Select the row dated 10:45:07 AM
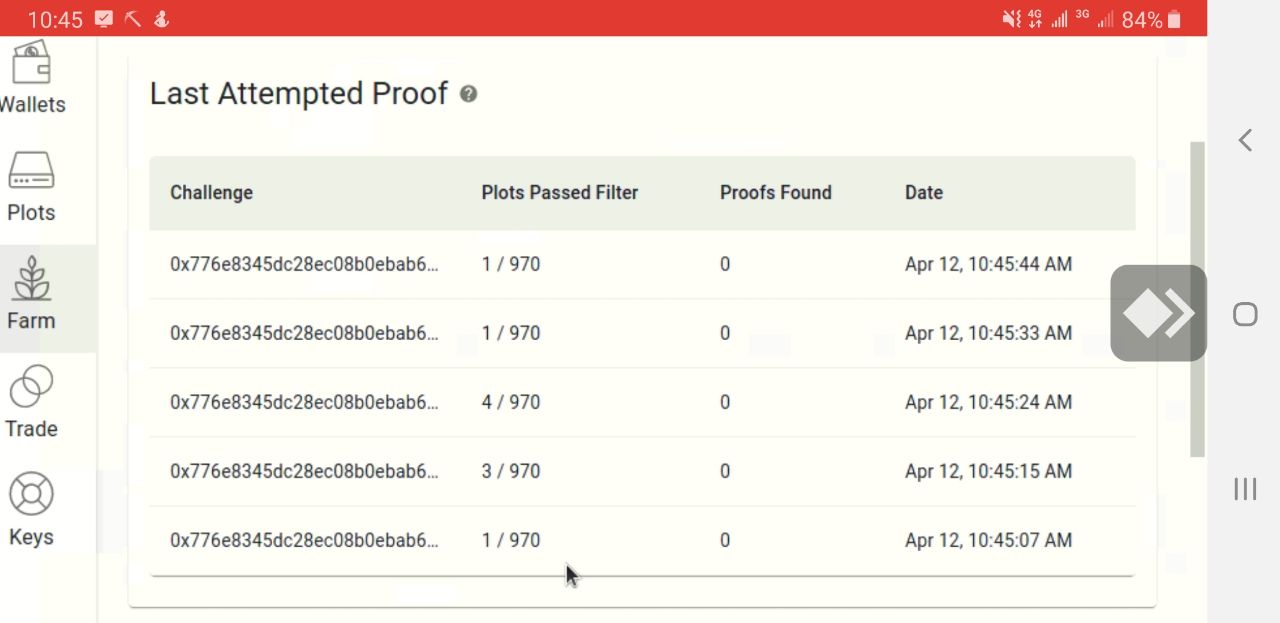Screen dimensions: 1280x623 coord(642,540)
